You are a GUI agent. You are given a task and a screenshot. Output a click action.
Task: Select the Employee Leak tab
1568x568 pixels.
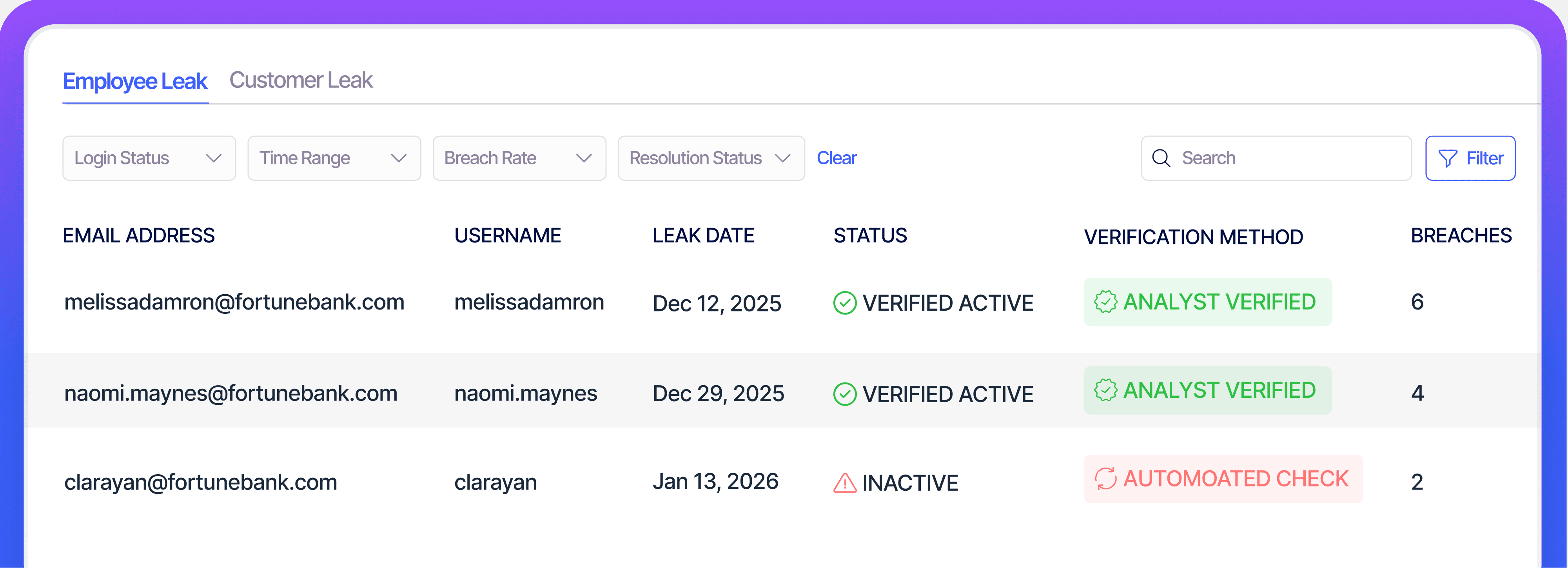pos(135,82)
